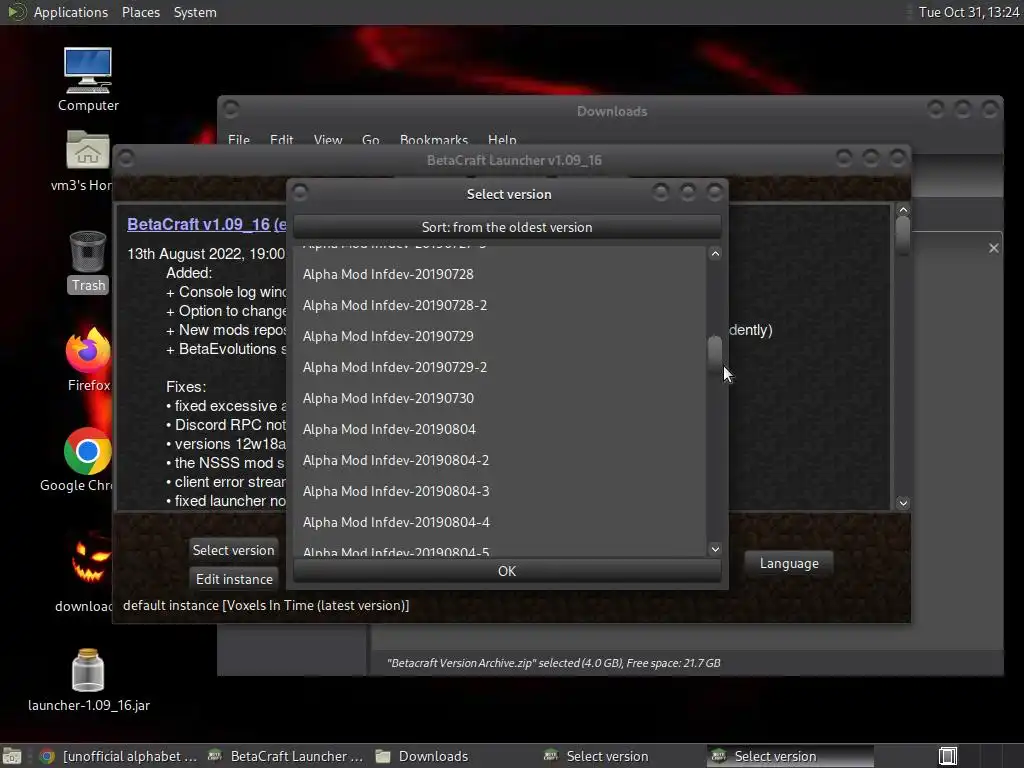Open the pumpkin download desktop icon

click(88, 572)
